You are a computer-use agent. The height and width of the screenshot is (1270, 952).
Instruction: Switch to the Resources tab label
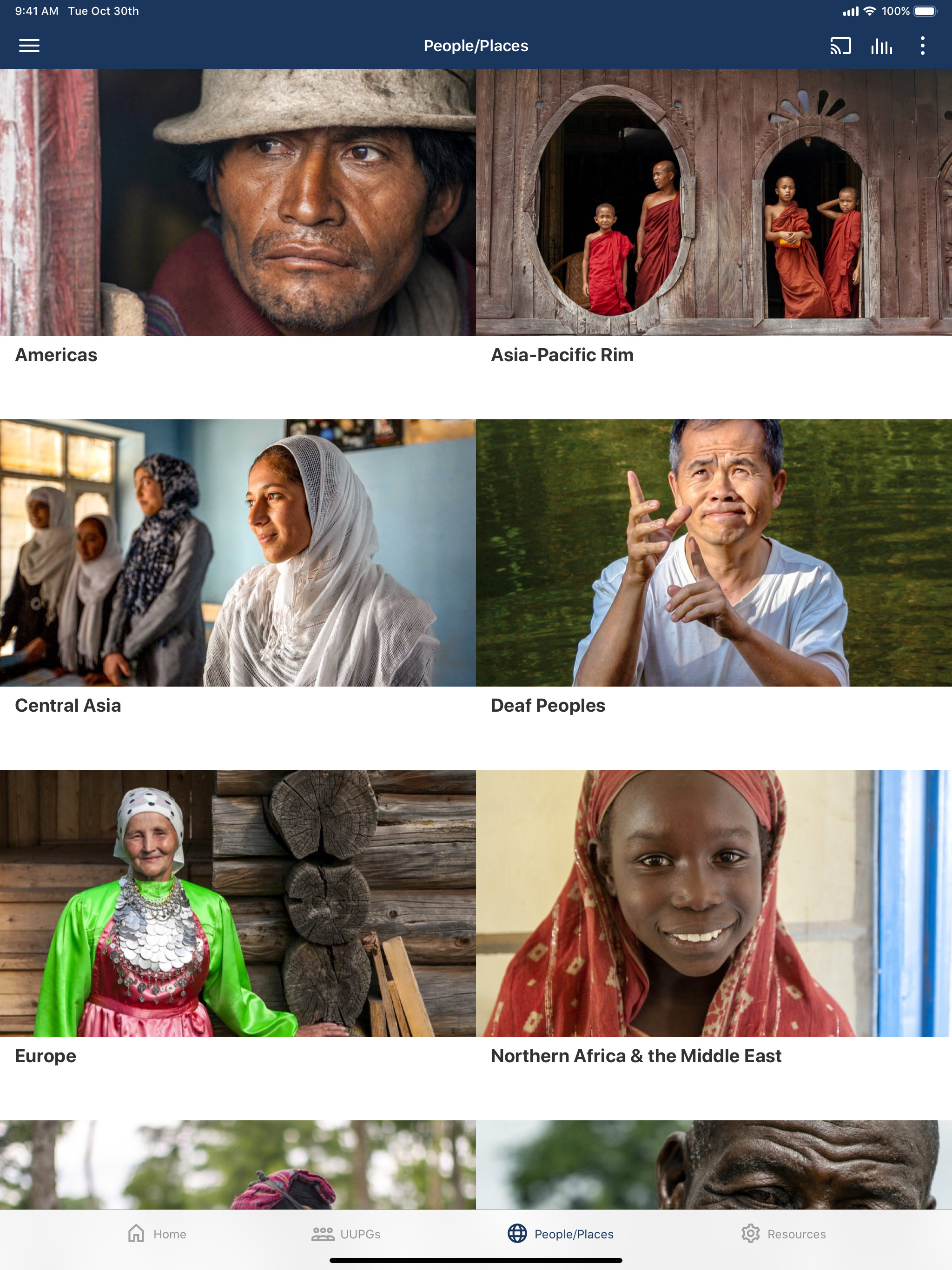(x=796, y=1234)
